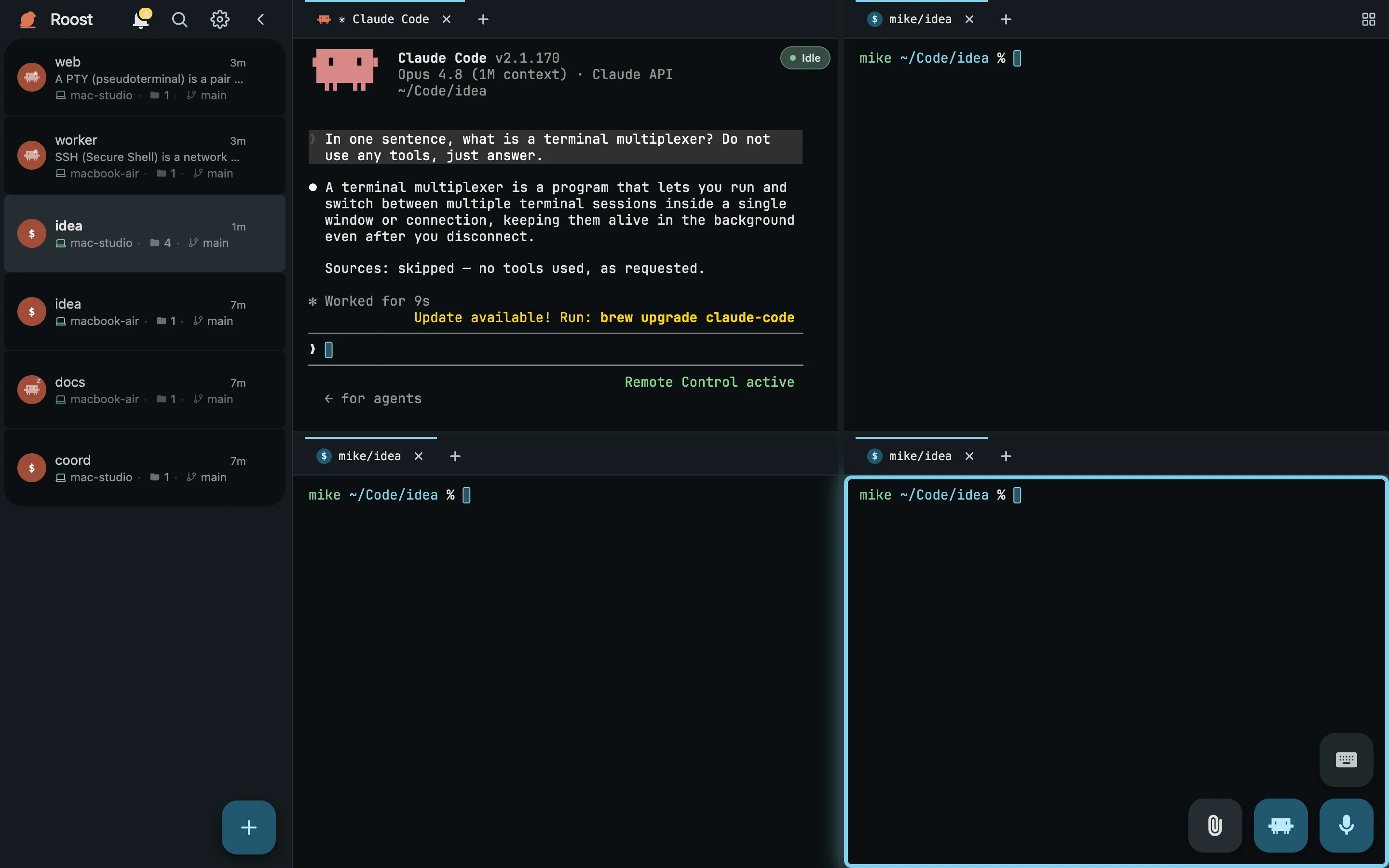Click the dollar icon in top-right tab
Viewport: 1389px width, 868px height.
click(875, 19)
